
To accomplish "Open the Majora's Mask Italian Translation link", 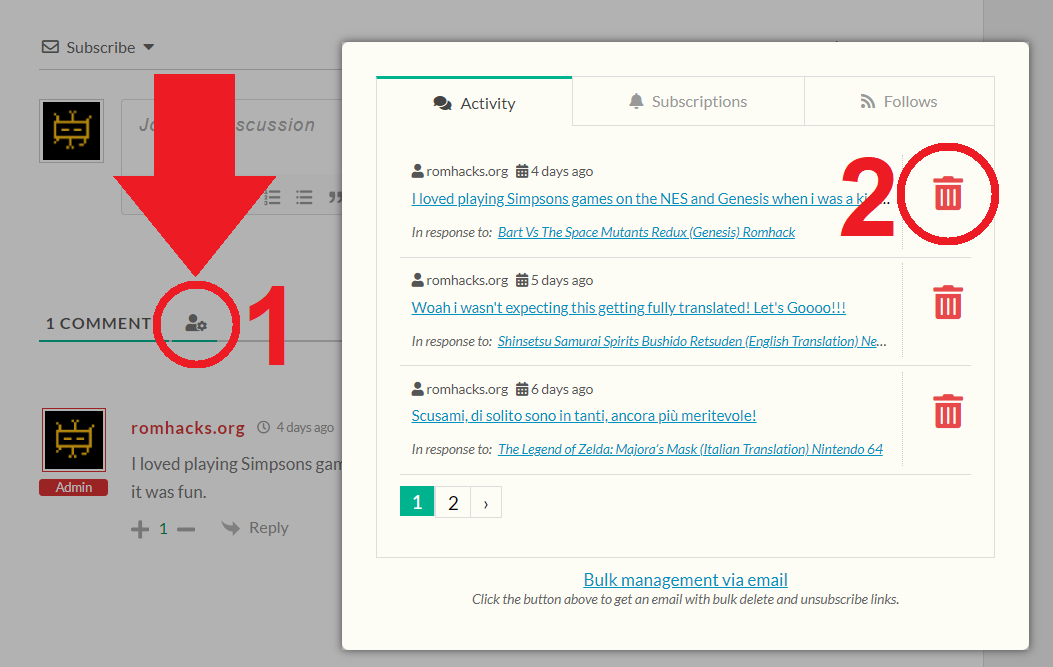I will click(690, 449).
